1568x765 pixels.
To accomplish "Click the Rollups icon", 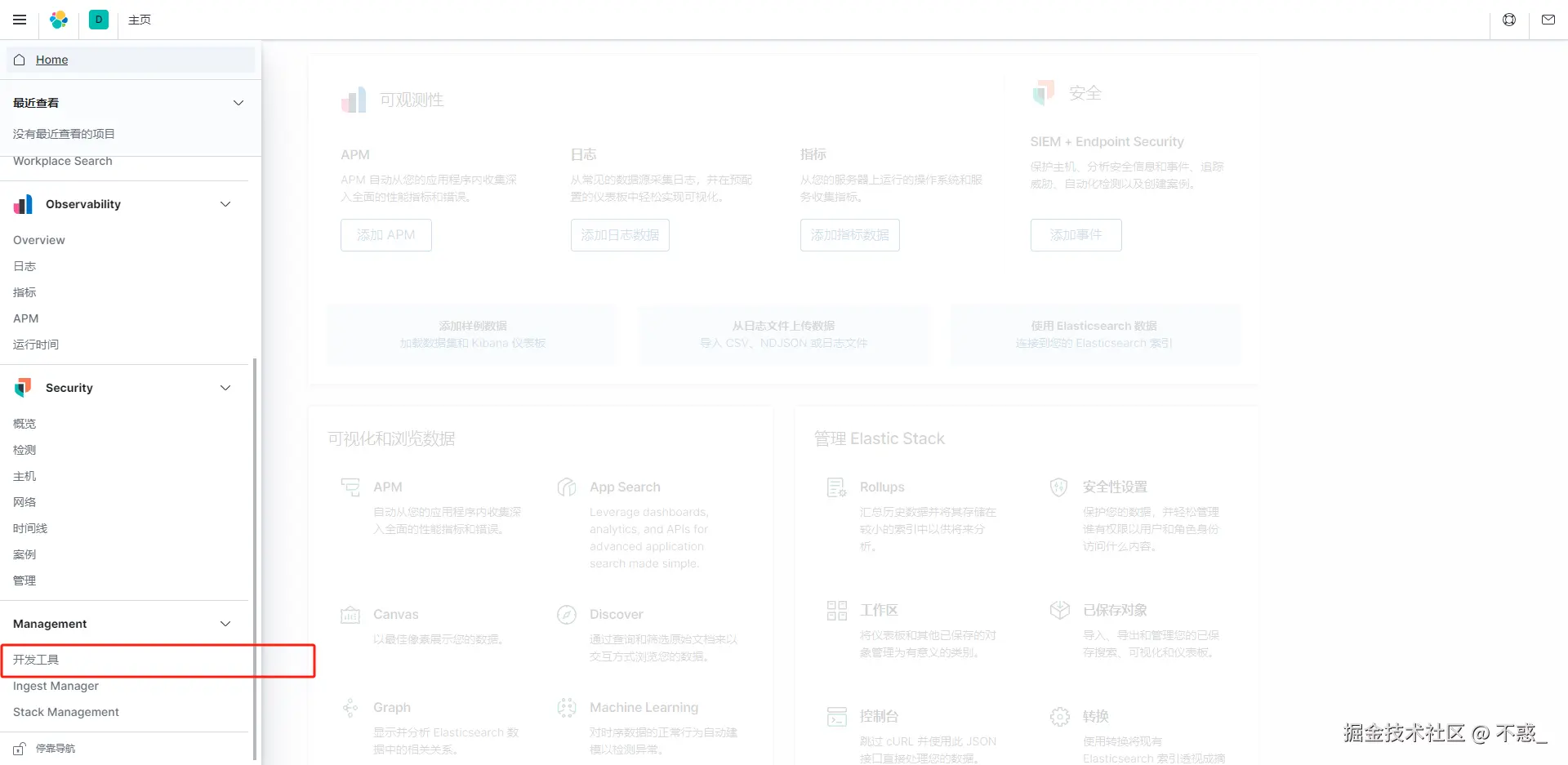I will click(x=837, y=487).
